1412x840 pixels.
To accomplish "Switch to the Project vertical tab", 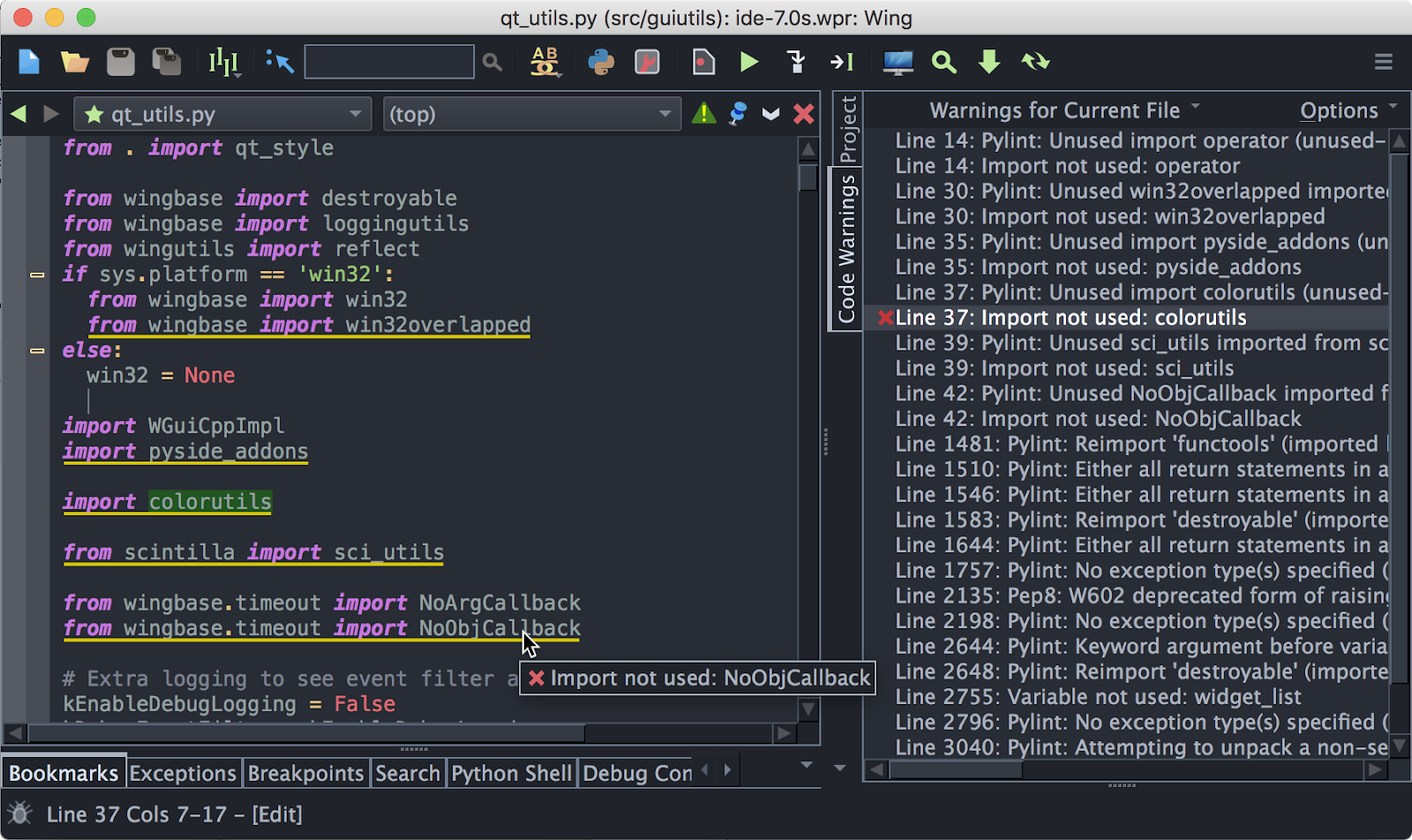I will coord(847,129).
